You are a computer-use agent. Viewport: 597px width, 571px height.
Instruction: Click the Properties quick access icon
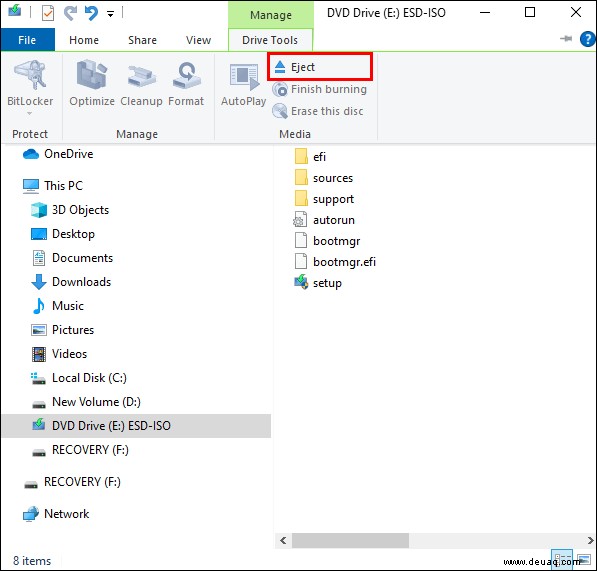click(x=48, y=14)
